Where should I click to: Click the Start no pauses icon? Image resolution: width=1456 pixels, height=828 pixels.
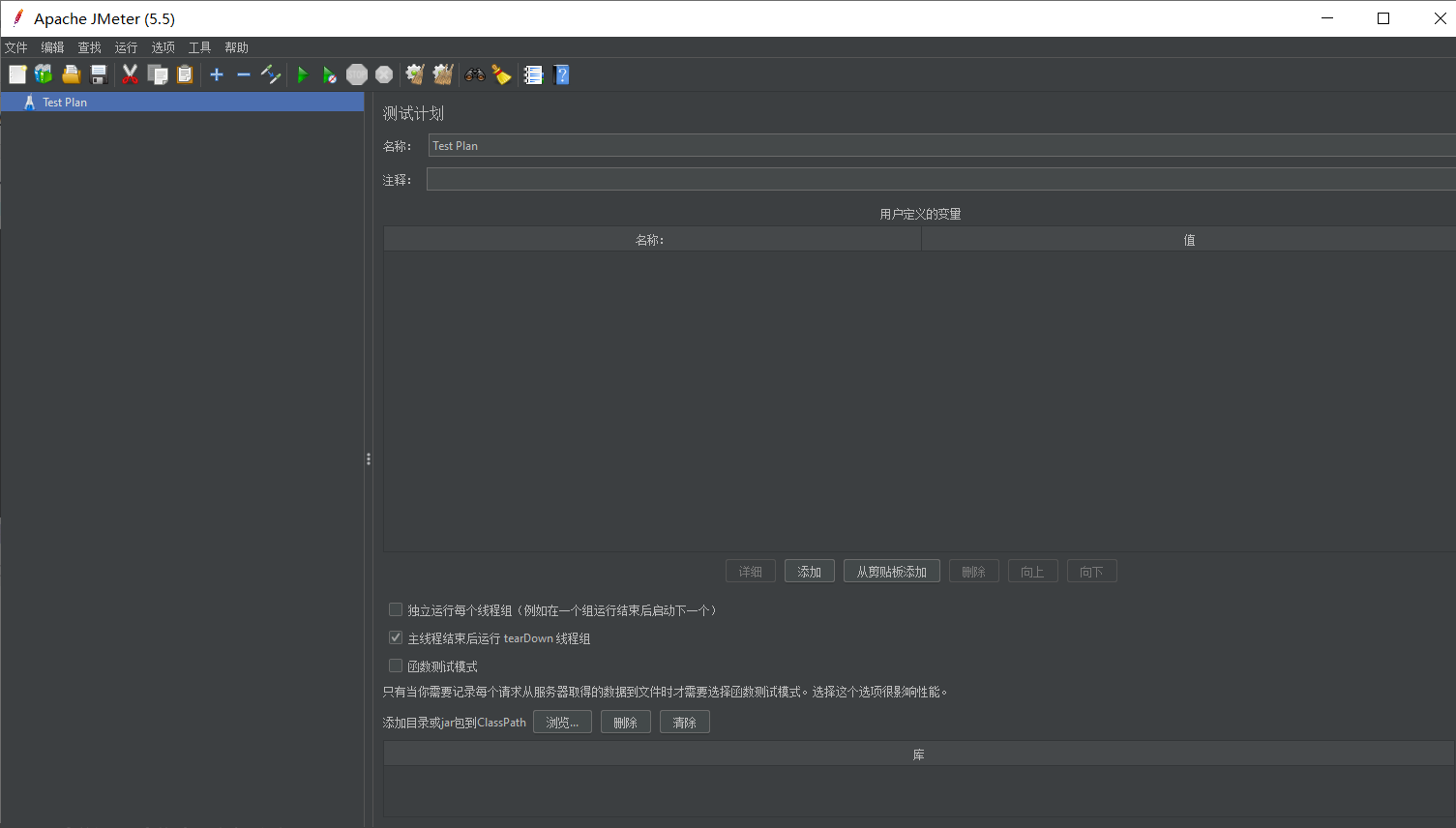(329, 74)
